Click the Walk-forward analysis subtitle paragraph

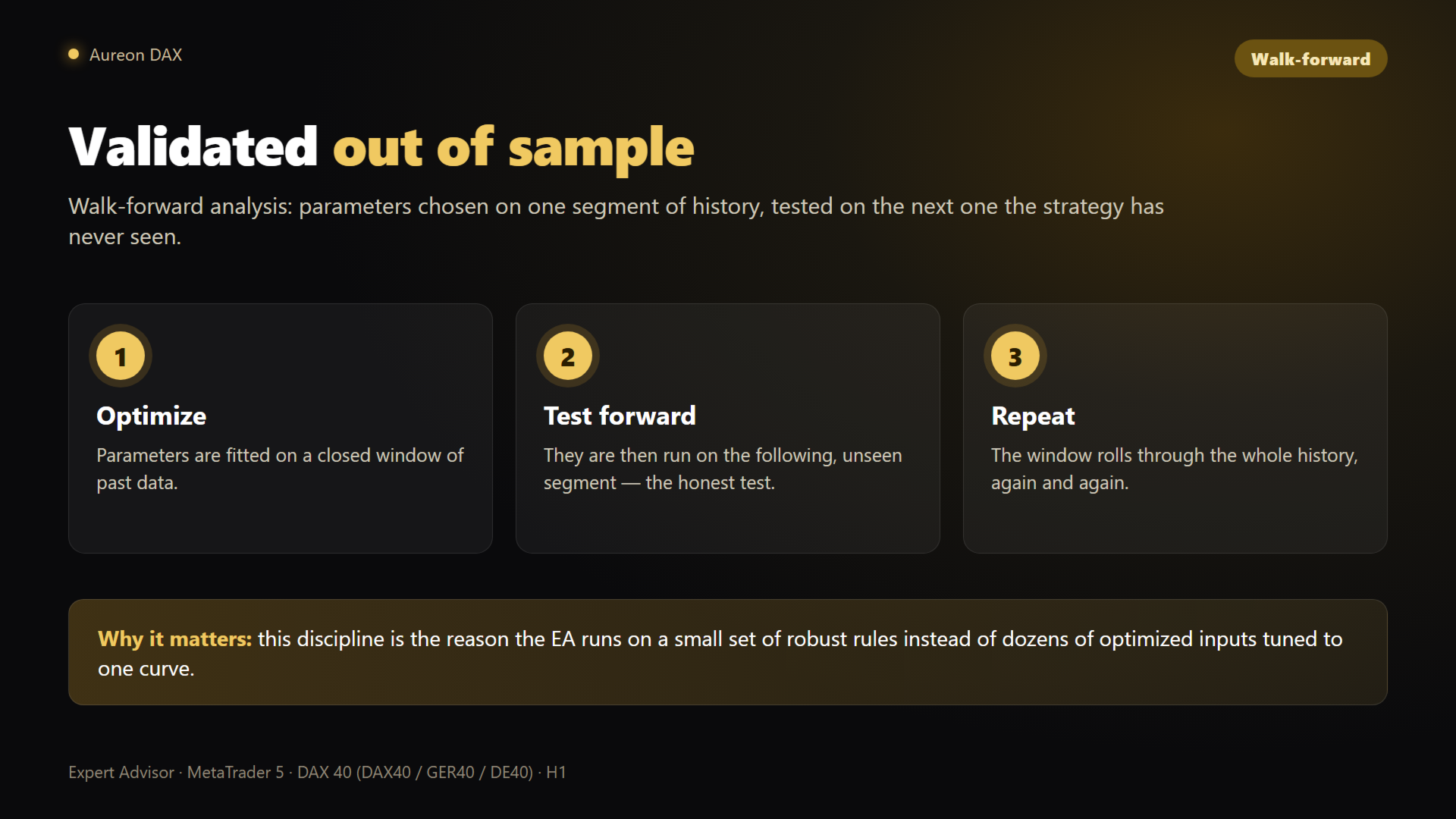point(616,221)
